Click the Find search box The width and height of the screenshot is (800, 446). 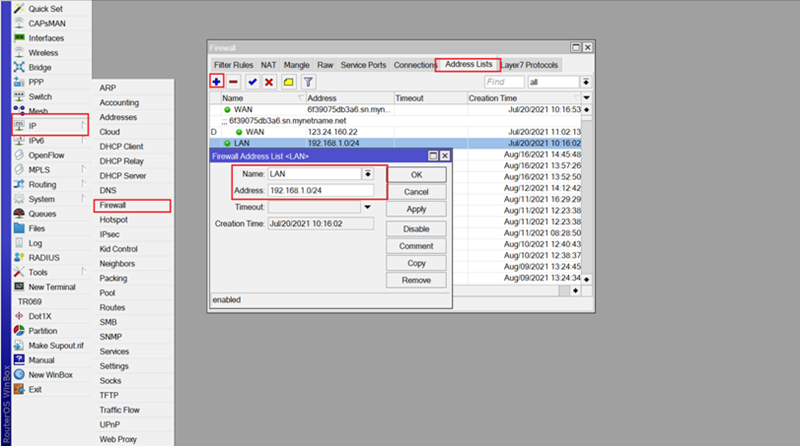click(x=504, y=81)
